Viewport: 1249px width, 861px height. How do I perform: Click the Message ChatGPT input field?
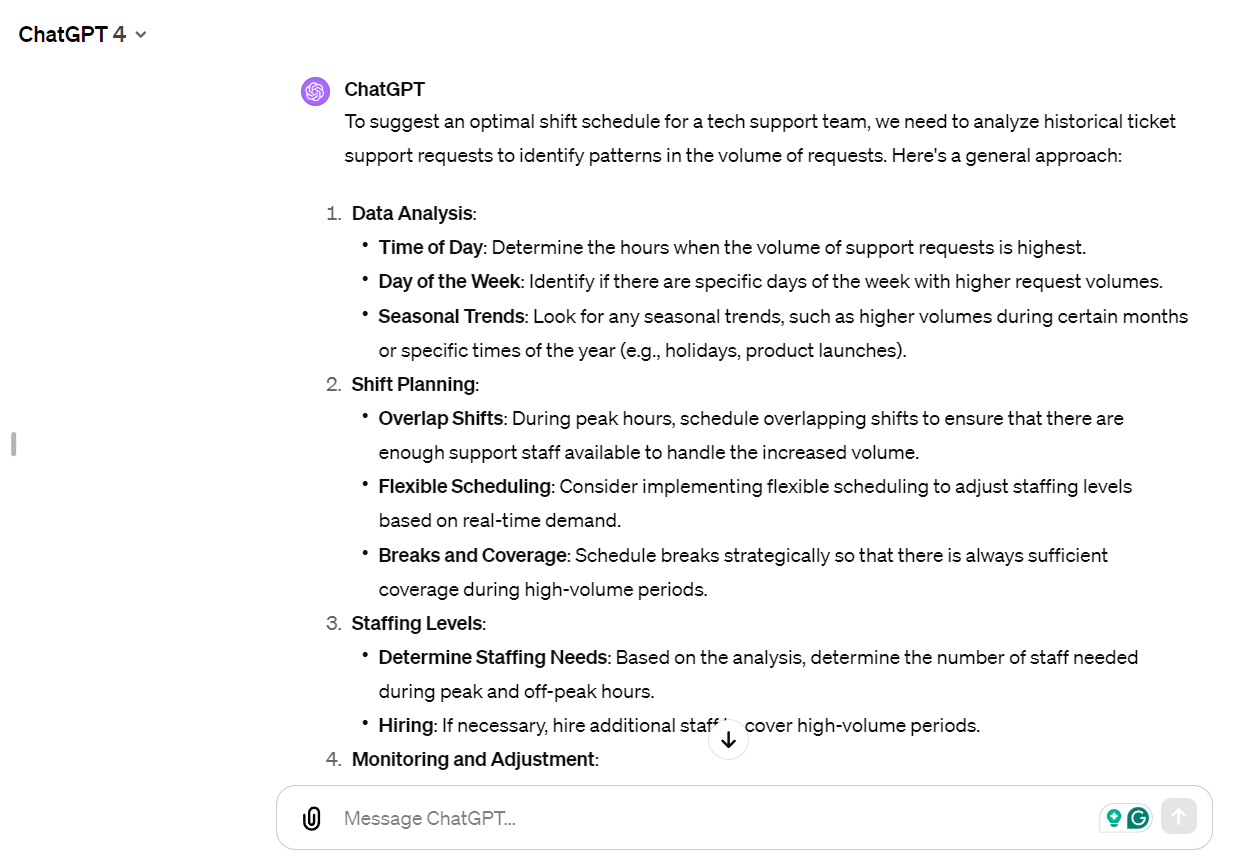[600, 817]
